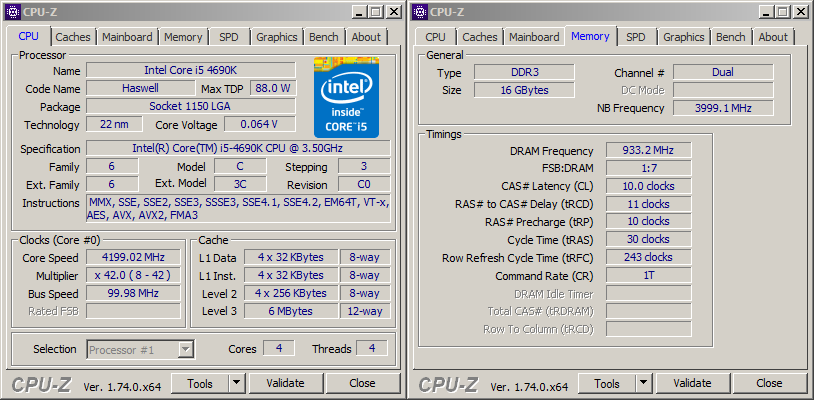Click the CPU-Z app icon in left window title bar

click(x=12, y=11)
